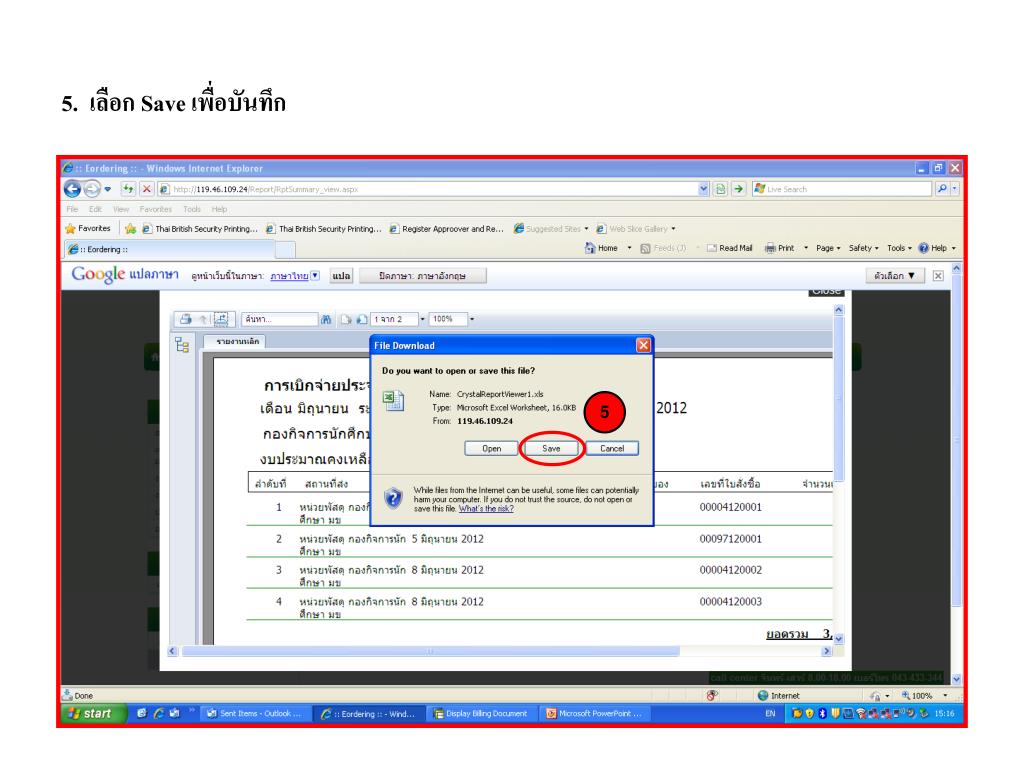The image size is (1024, 768).
Task: Click the next page icon in report toolbar
Action: click(x=362, y=319)
